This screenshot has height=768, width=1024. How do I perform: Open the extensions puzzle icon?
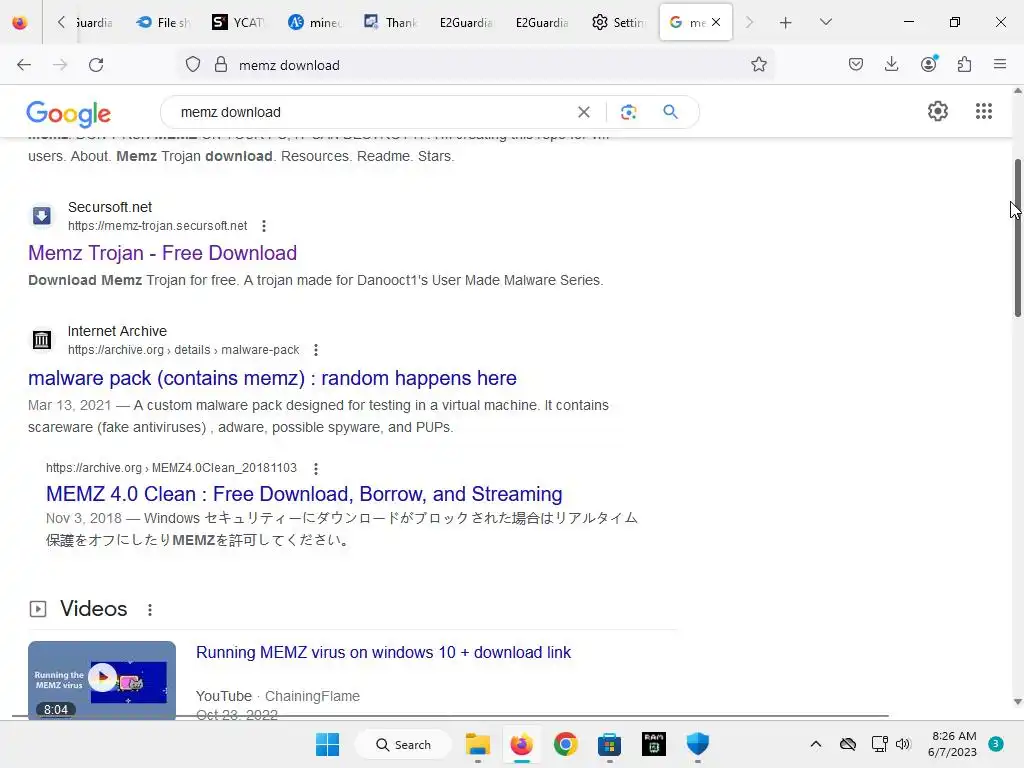[964, 65]
